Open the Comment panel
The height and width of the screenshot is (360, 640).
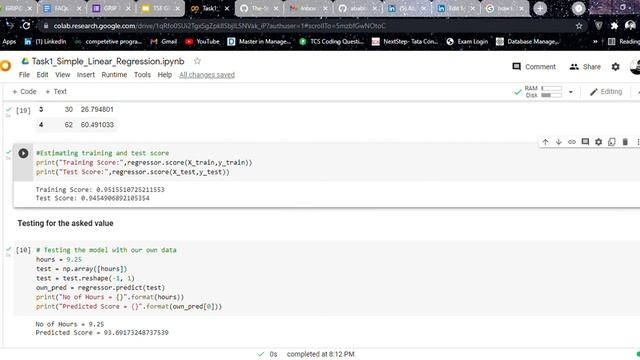tap(534, 67)
